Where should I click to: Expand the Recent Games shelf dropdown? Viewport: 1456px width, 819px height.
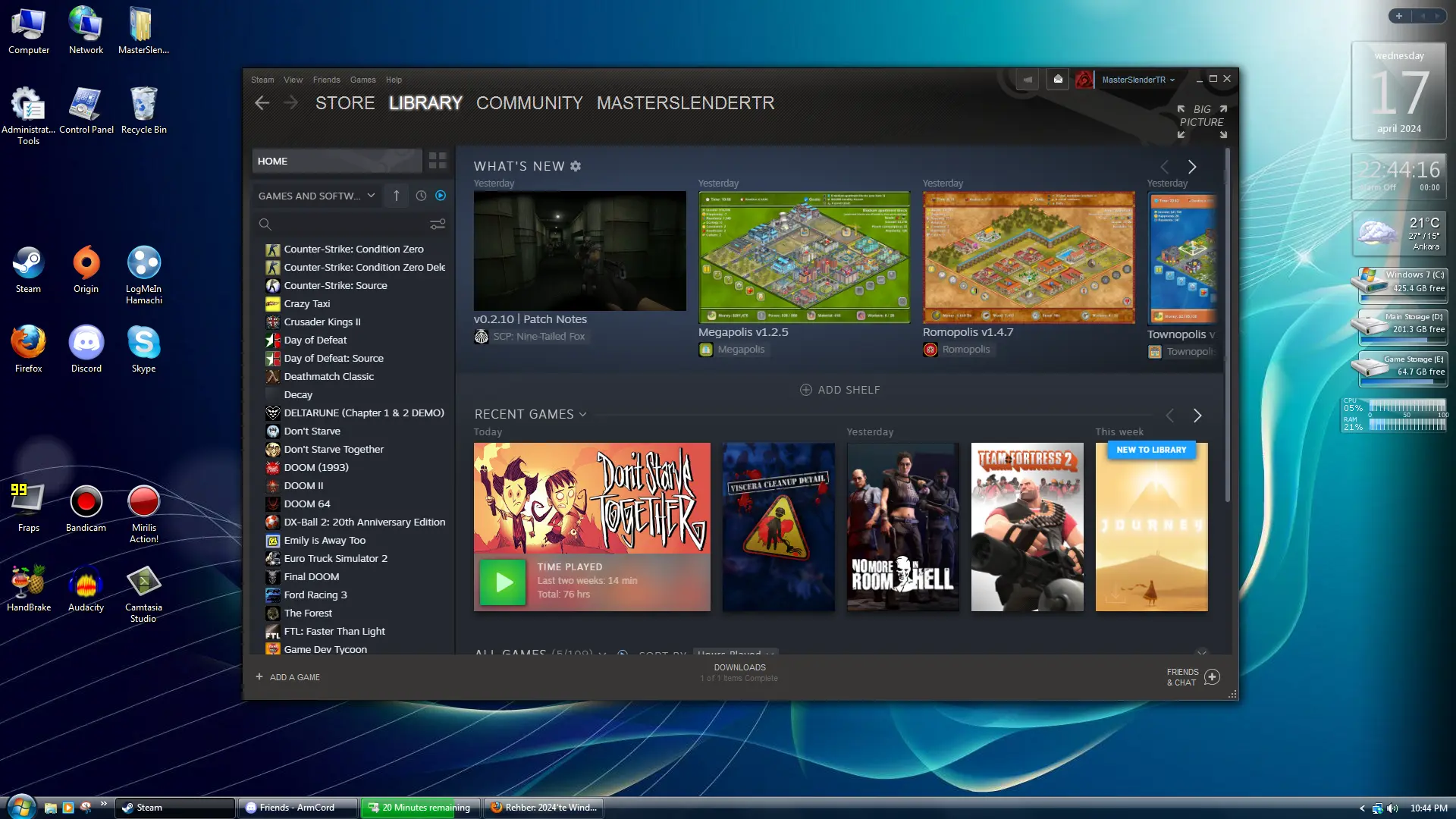pyautogui.click(x=582, y=415)
